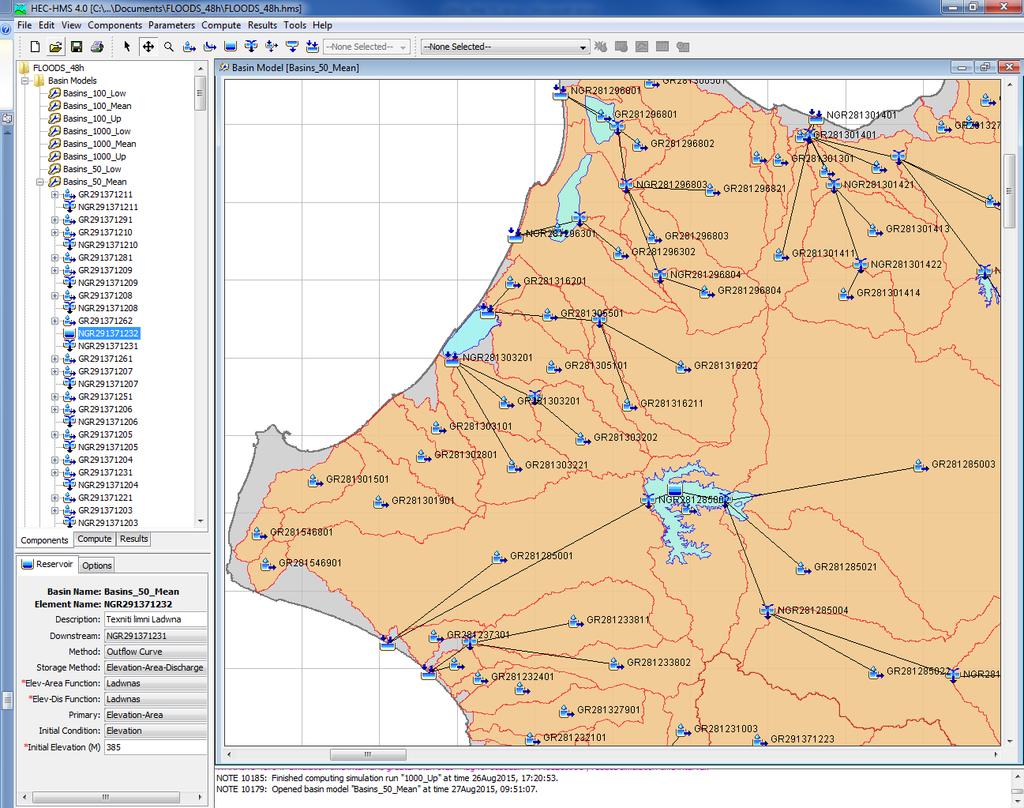This screenshot has height=808, width=1024.
Task: Click the GR281301901 label on the map
Action: [x=423, y=501]
